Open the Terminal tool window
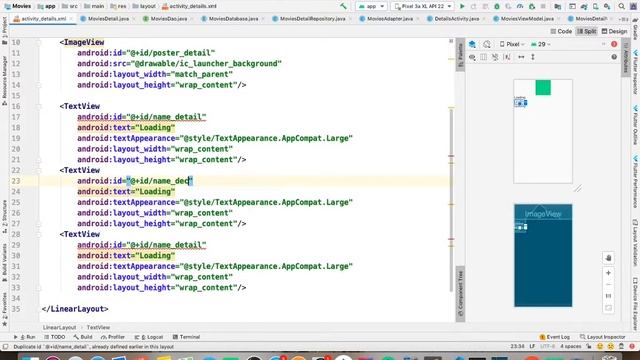This screenshot has height=360, width=640. 186,337
